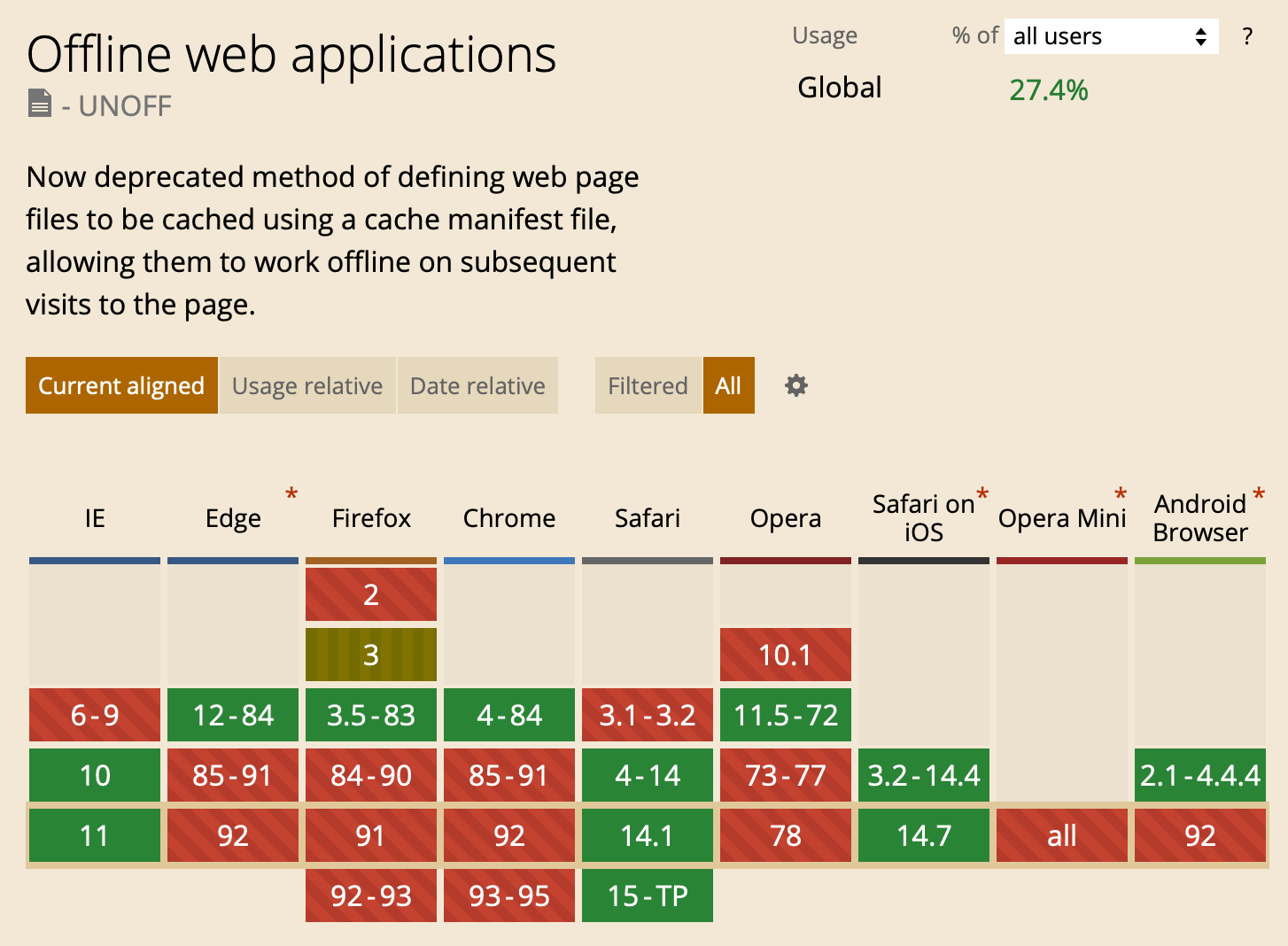Select the iOS Safari 3.2-14.4 cell
This screenshot has height=946, width=1288.
pos(924,775)
